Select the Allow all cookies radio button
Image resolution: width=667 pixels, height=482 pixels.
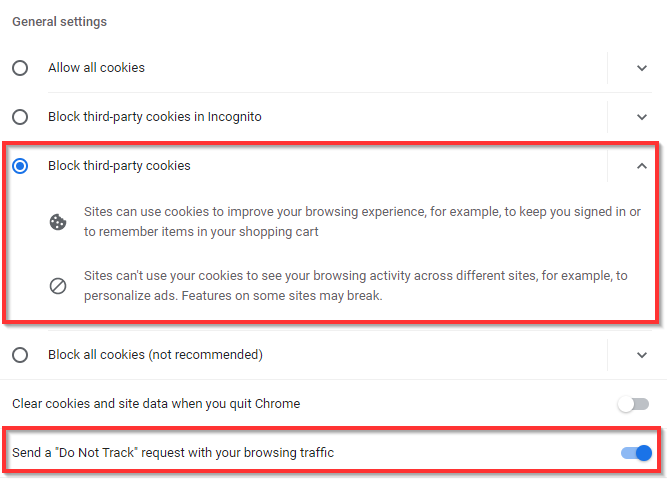point(20,68)
